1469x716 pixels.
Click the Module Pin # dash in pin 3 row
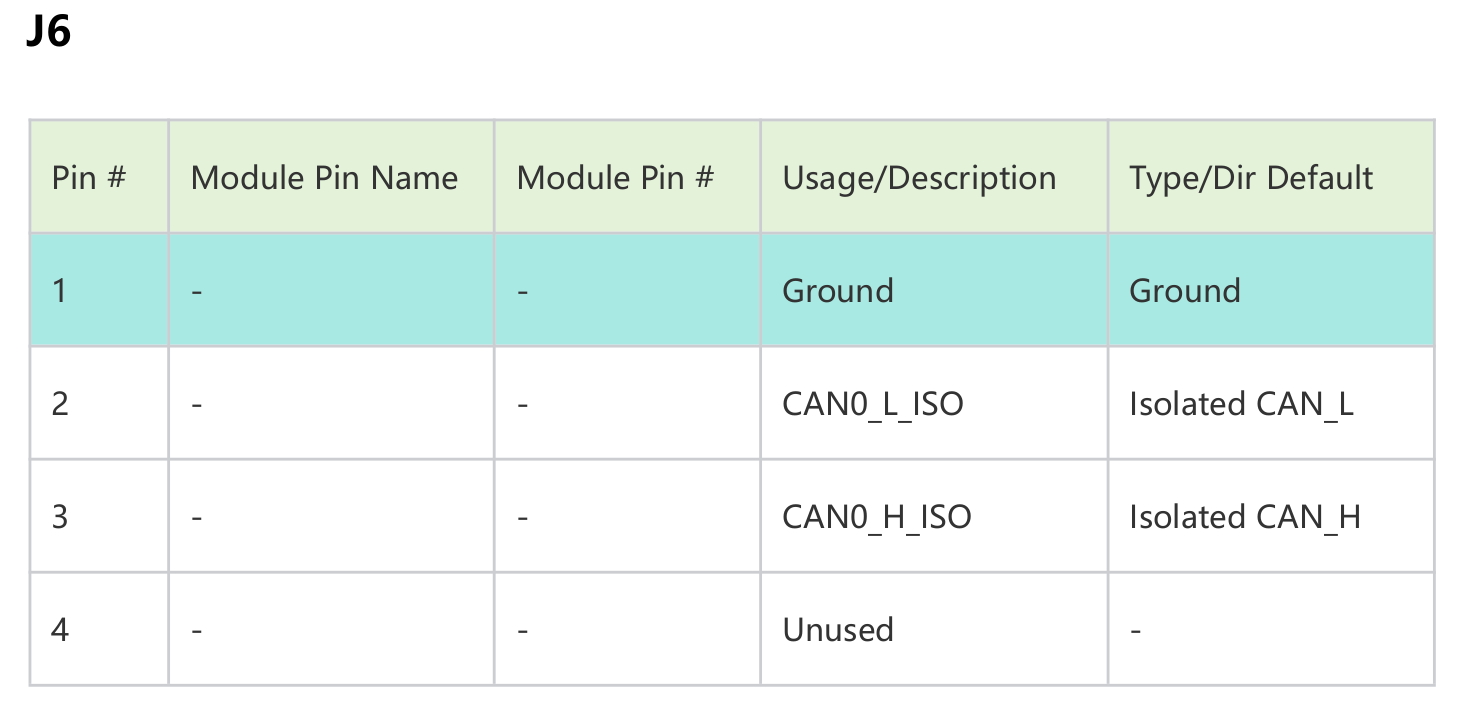[523, 517]
